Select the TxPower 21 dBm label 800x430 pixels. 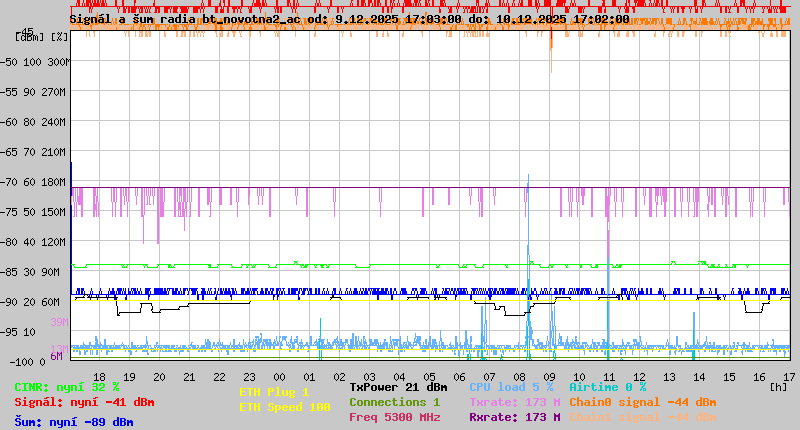point(398,387)
